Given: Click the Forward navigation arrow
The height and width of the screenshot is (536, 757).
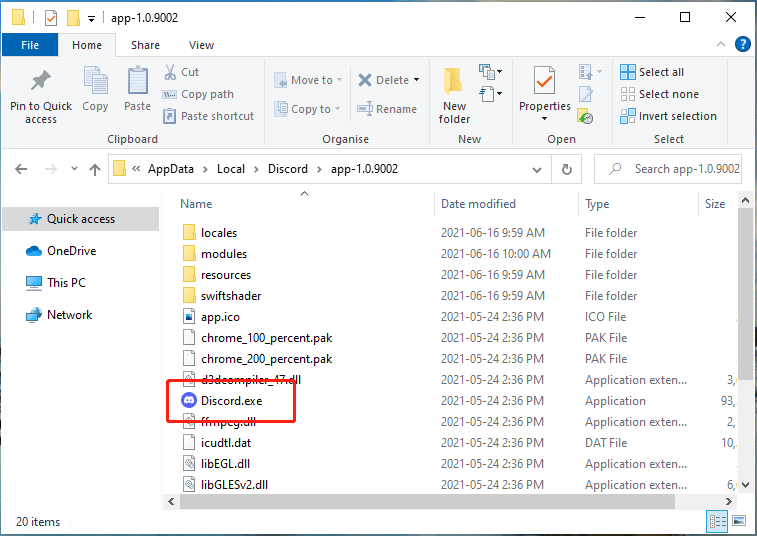Looking at the screenshot, I should (51, 169).
